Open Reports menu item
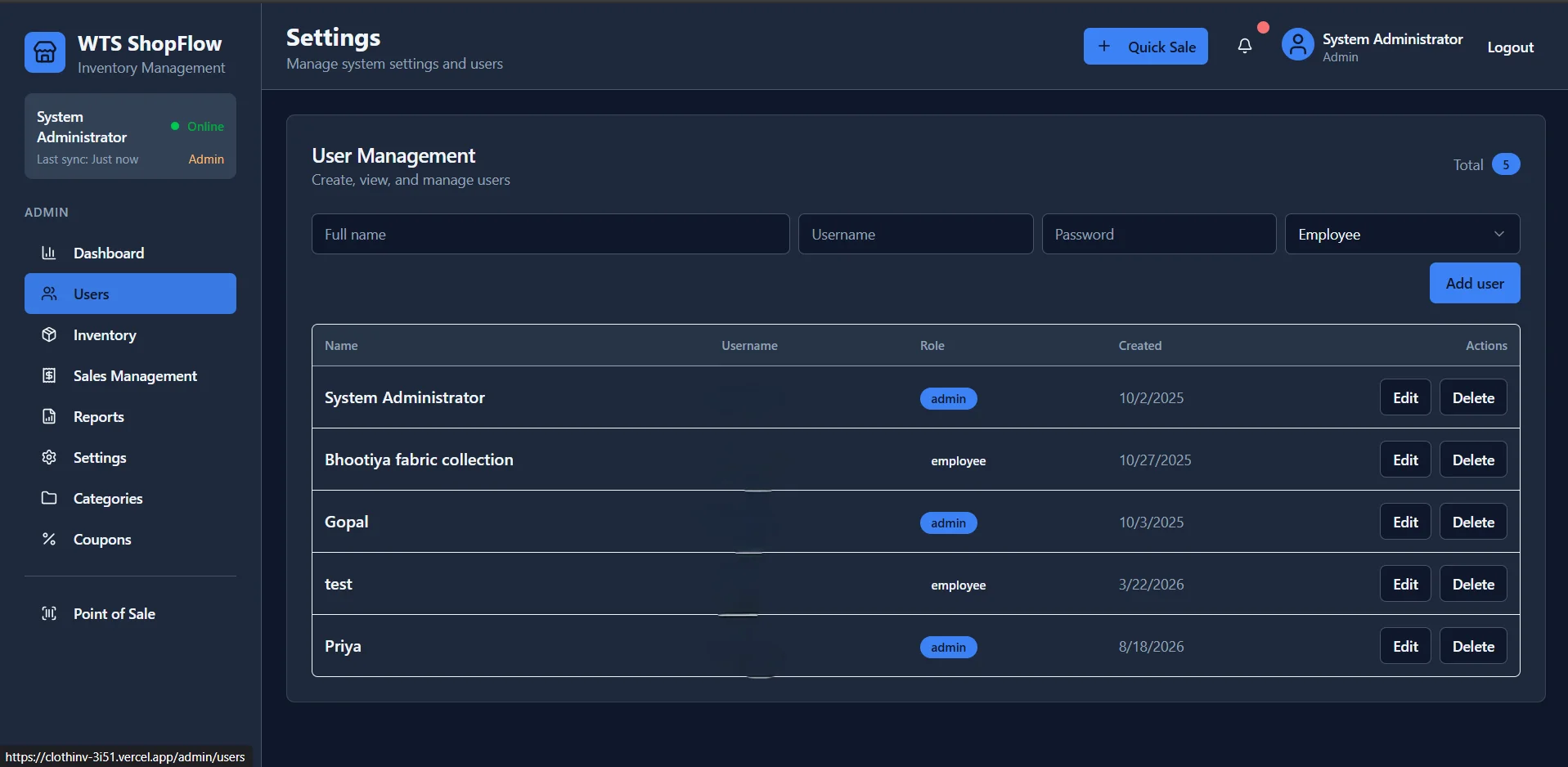Screen dimensions: 1568x767 pyautogui.click(x=130, y=416)
